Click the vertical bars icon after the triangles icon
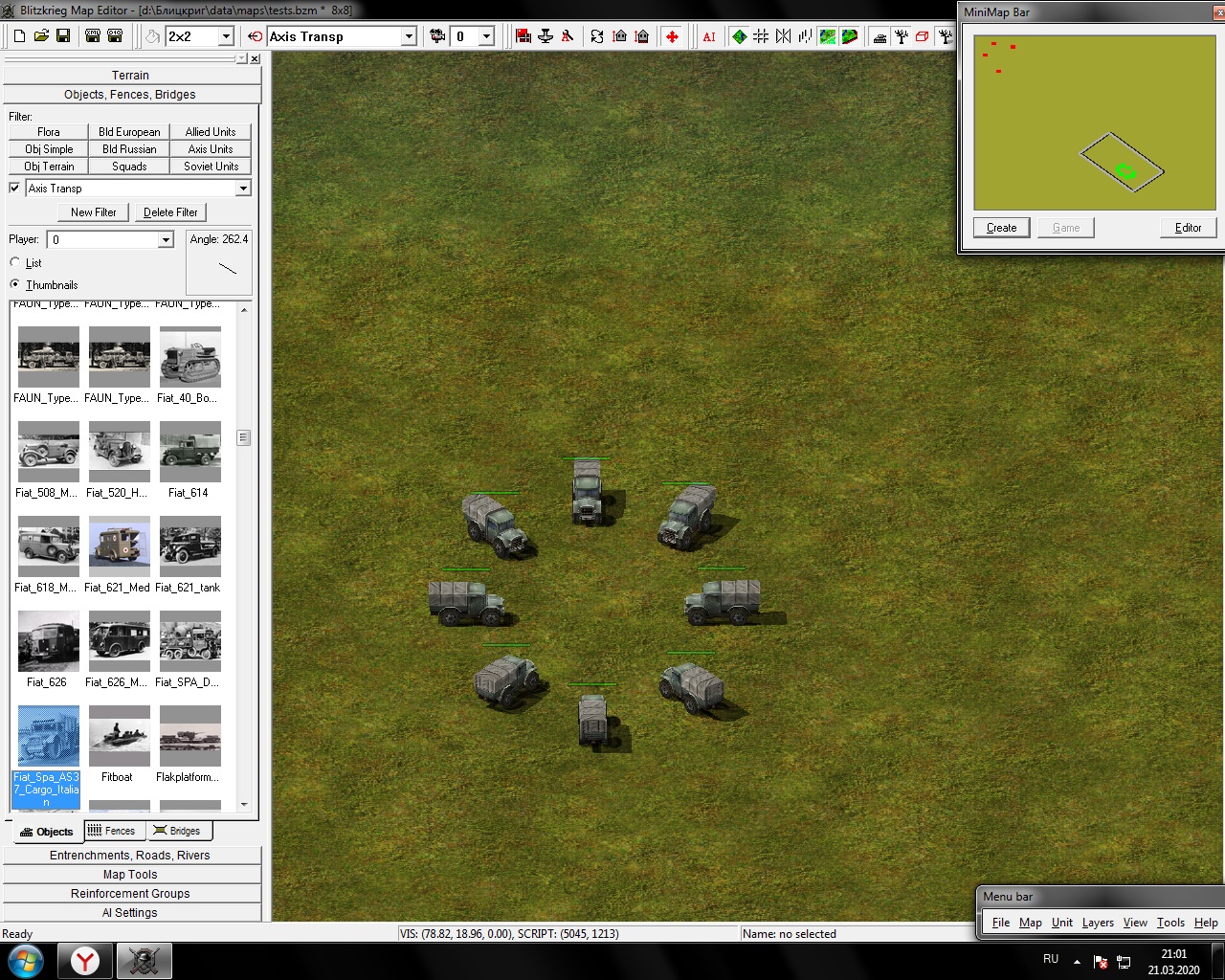The image size is (1225, 980). 805,36
